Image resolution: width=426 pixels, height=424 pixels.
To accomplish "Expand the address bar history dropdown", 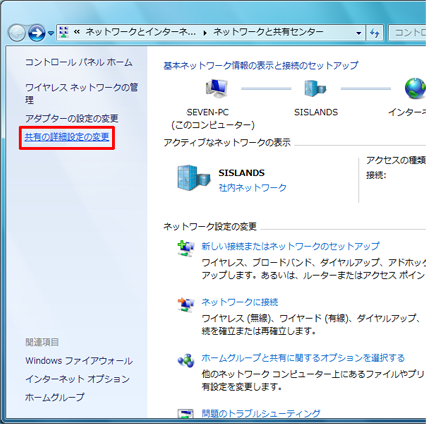I will coord(359,33).
